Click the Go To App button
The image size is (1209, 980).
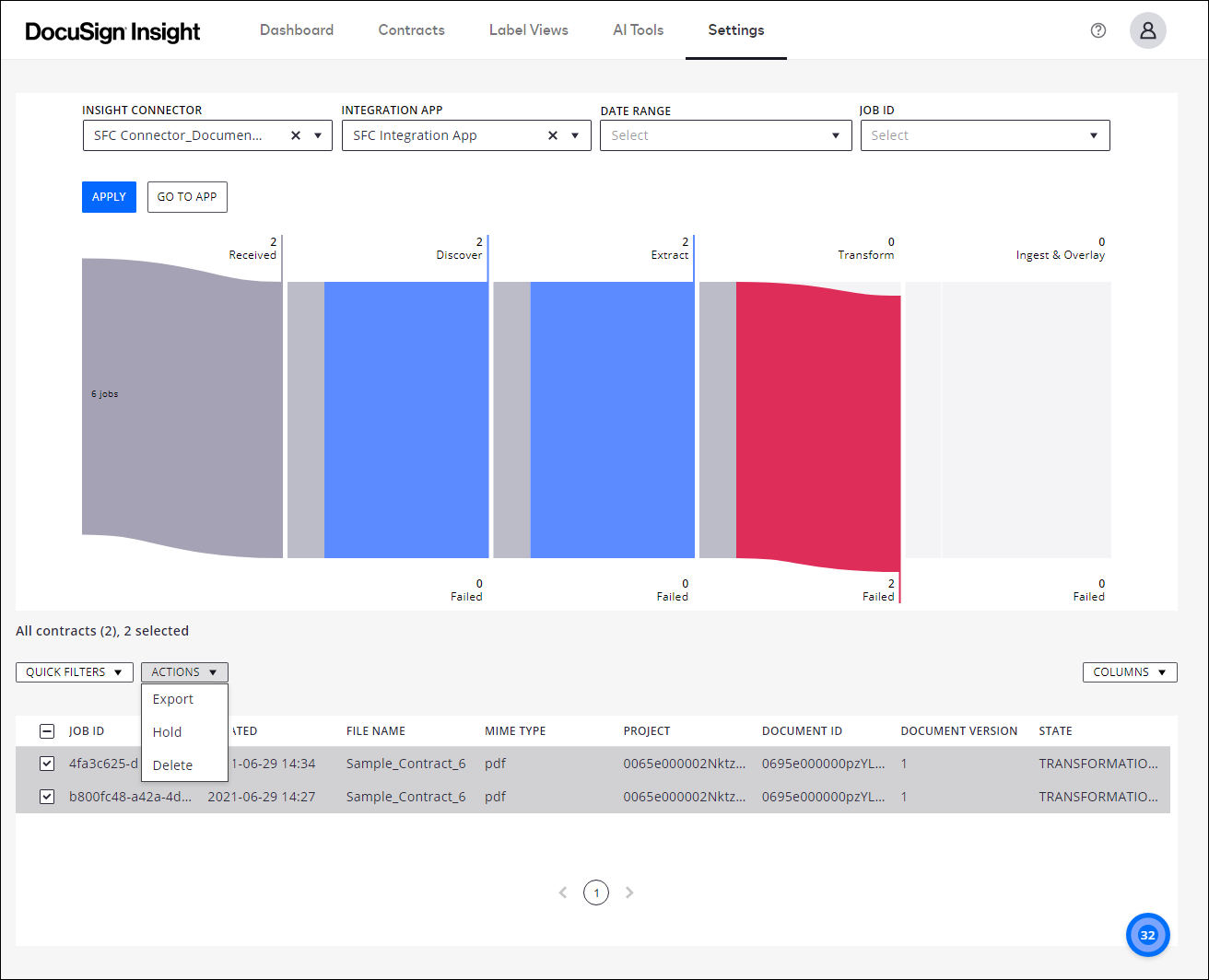(187, 197)
